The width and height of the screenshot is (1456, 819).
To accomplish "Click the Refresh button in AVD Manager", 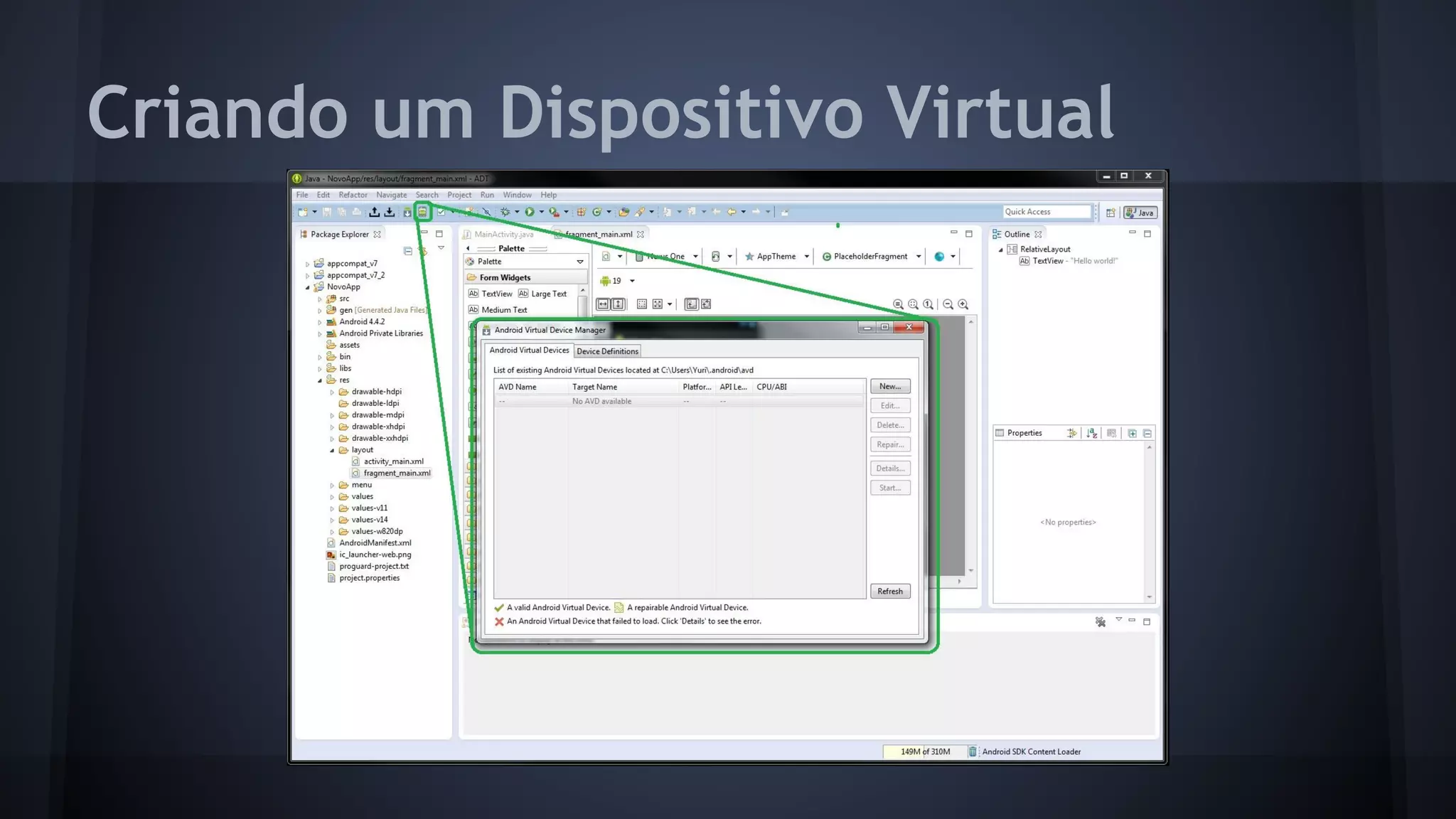I will click(x=890, y=591).
